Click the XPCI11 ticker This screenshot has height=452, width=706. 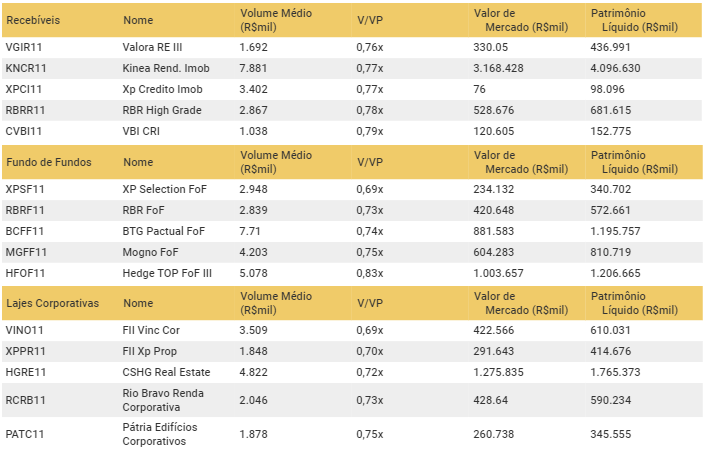pyautogui.click(x=23, y=89)
